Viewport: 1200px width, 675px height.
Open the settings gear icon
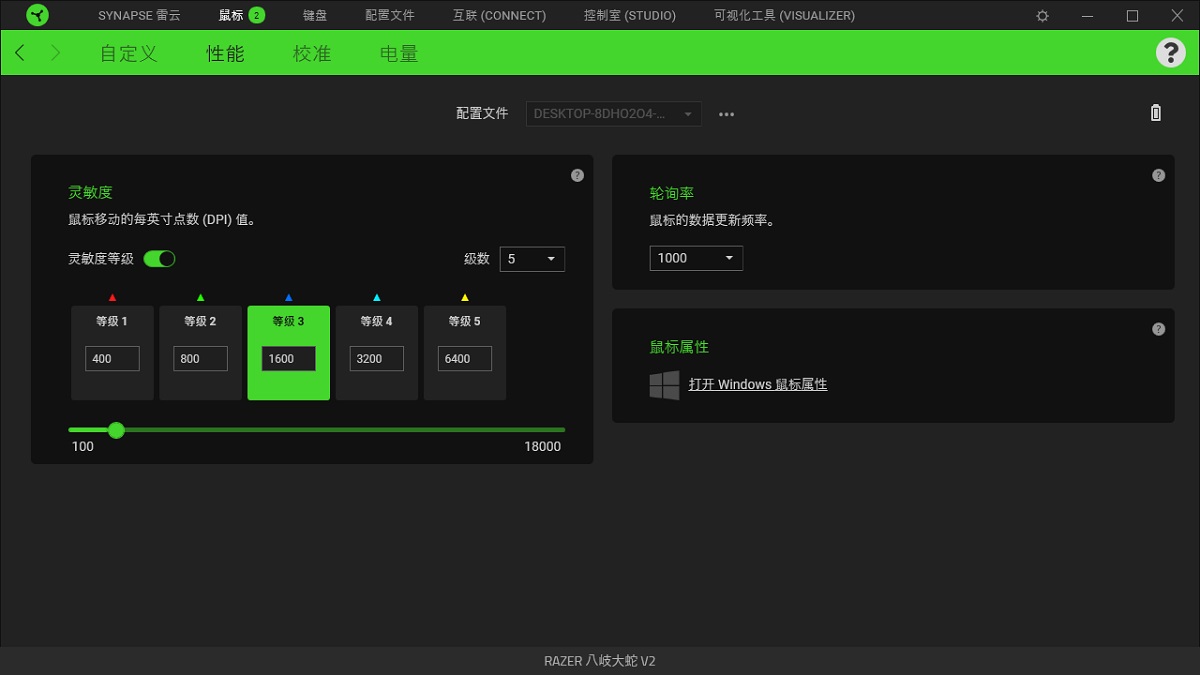click(1043, 16)
